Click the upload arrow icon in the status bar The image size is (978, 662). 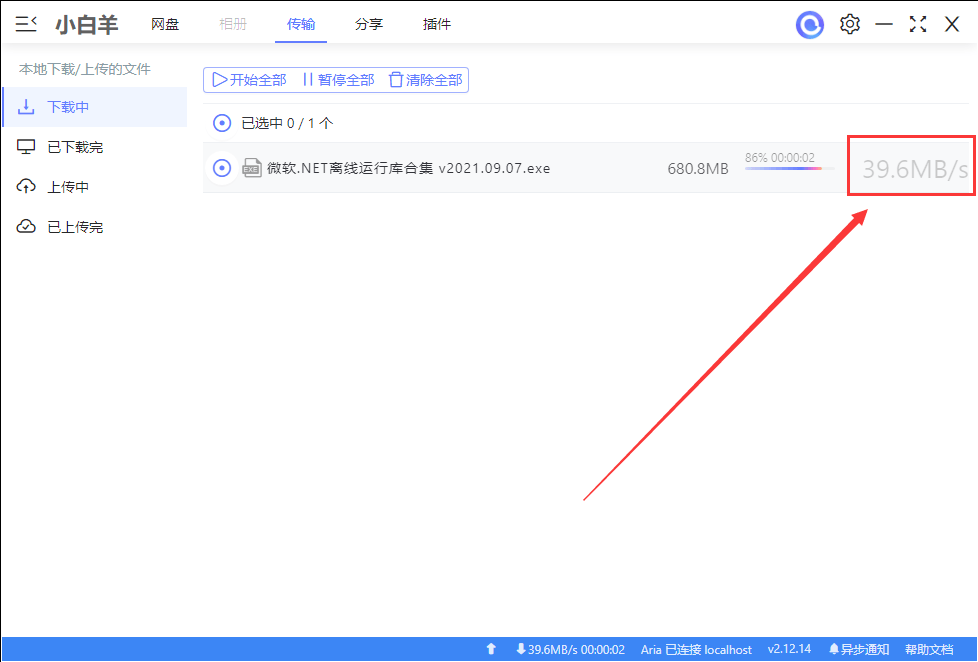click(x=491, y=649)
